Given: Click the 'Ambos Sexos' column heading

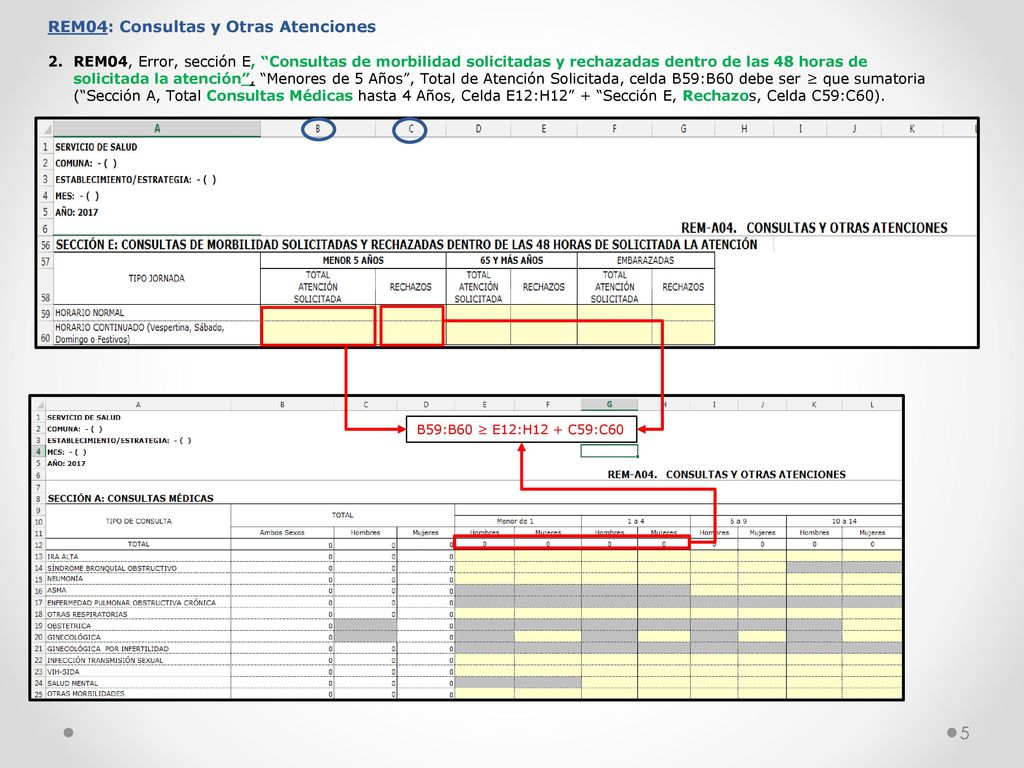Looking at the screenshot, I should click(x=282, y=533).
